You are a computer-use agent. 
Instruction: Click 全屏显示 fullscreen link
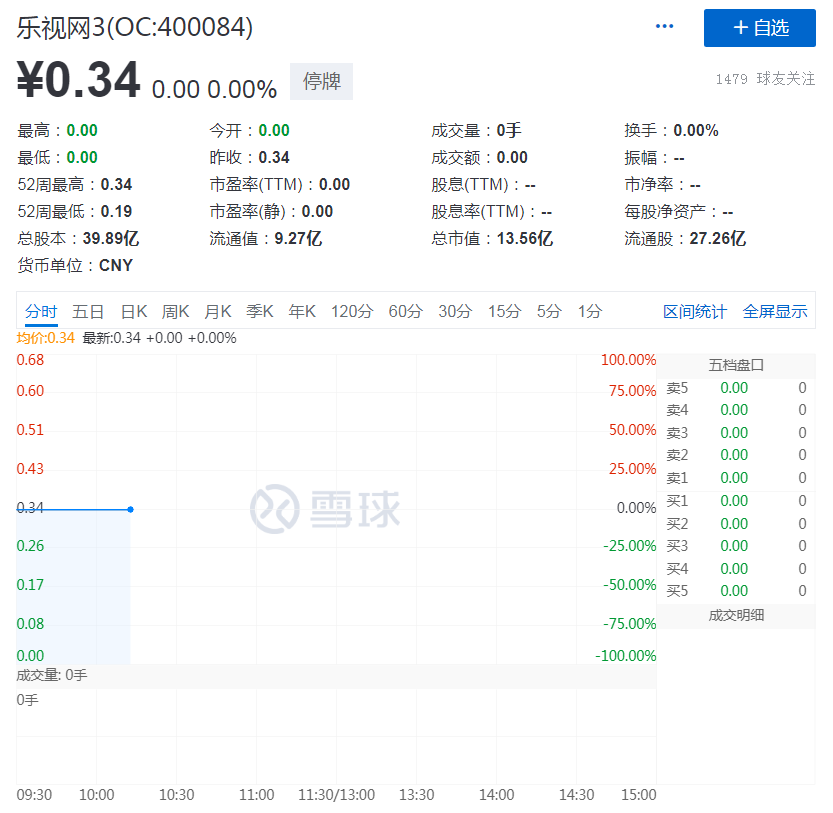click(775, 311)
